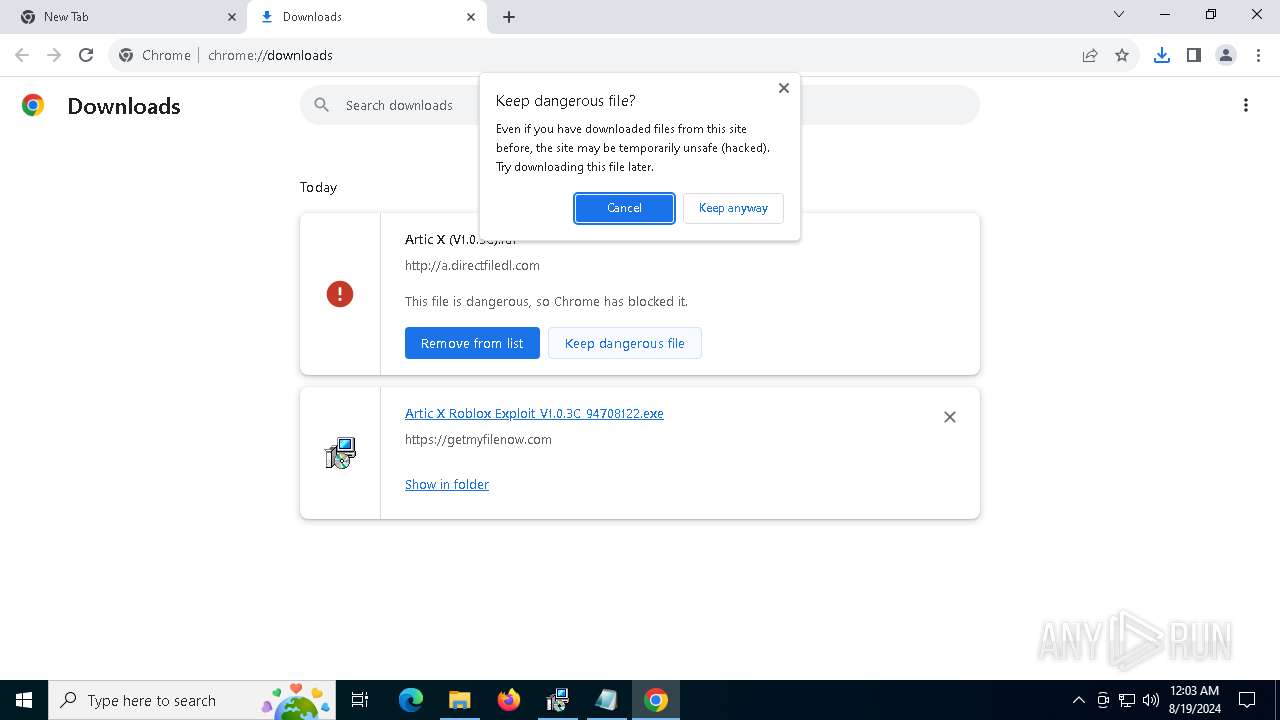Image resolution: width=1280 pixels, height=720 pixels.
Task: Click Keep dangerous file button
Action: 625,343
